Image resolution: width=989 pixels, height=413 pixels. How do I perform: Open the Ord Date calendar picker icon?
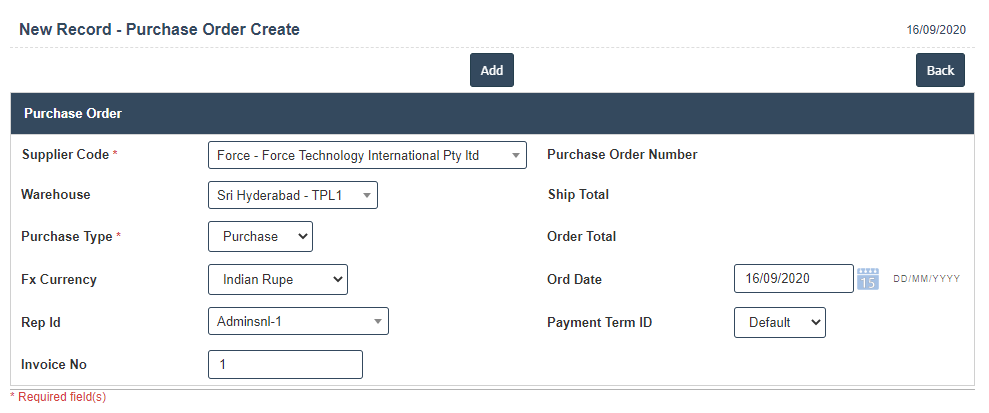pos(868,279)
